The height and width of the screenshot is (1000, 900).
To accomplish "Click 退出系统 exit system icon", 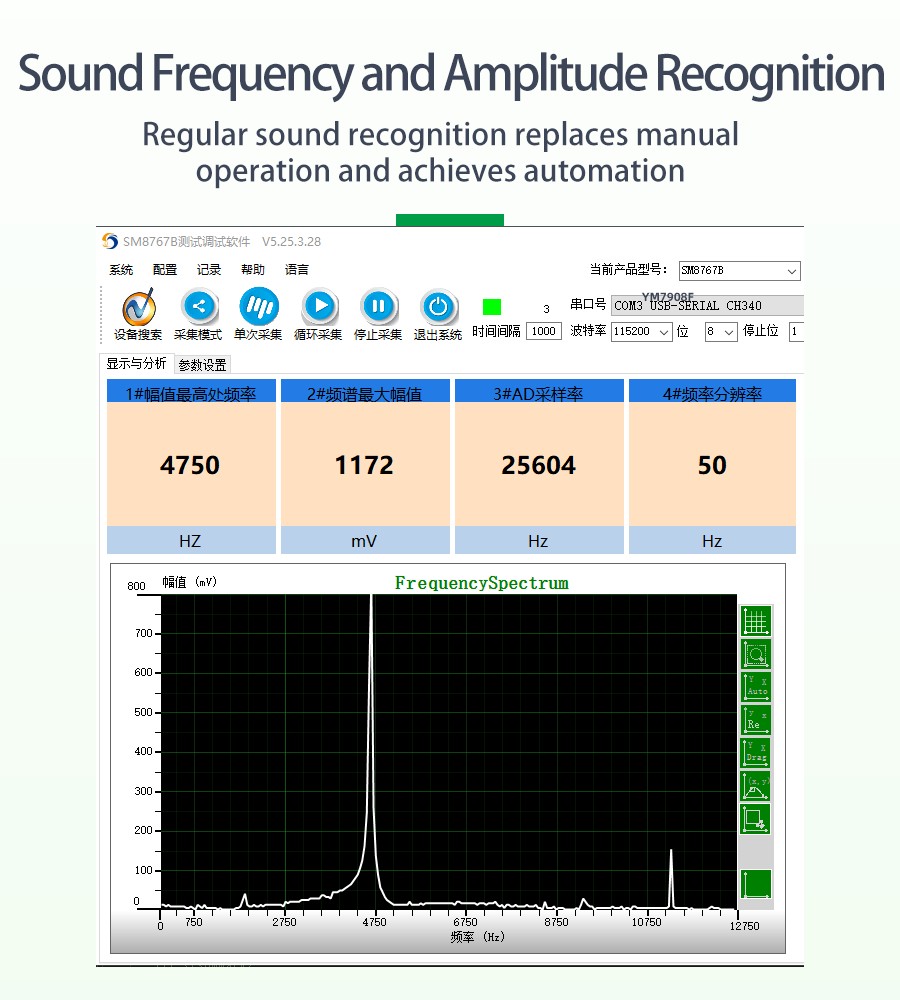I will point(438,308).
